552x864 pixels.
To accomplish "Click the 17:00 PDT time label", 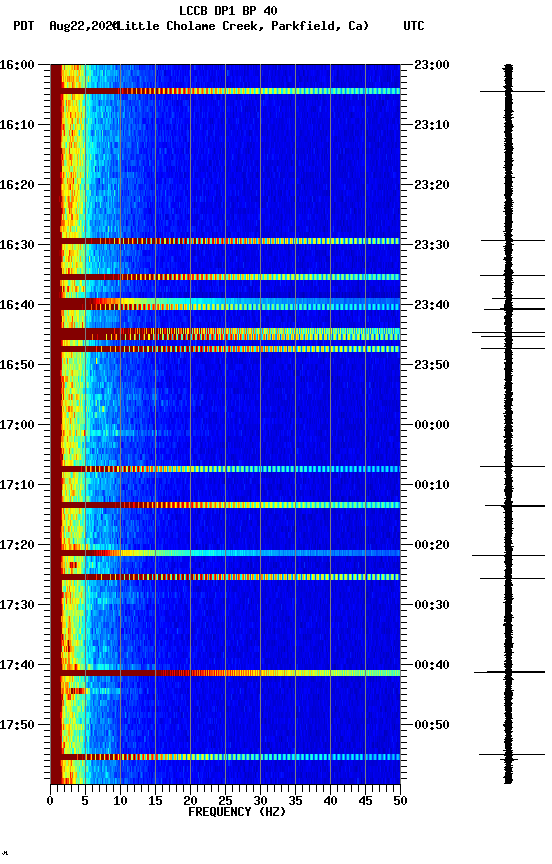I will coord(17,425).
